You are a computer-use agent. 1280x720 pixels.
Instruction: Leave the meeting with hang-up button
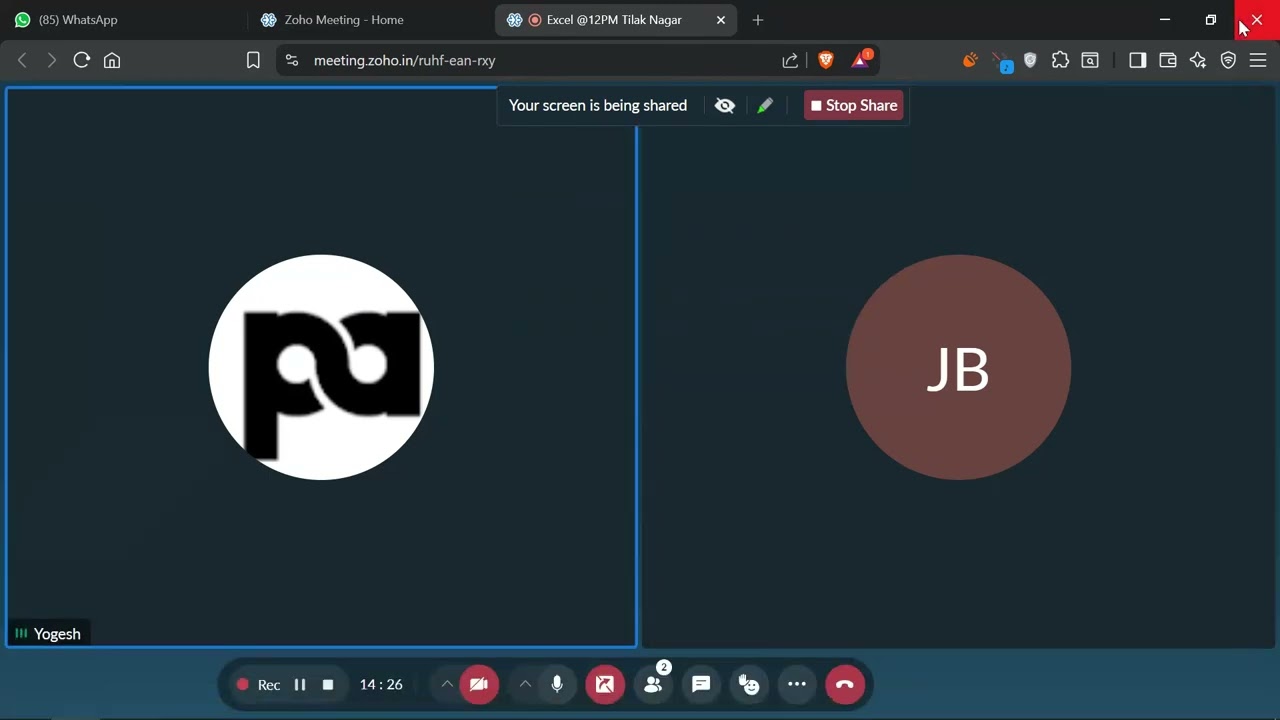click(x=845, y=685)
